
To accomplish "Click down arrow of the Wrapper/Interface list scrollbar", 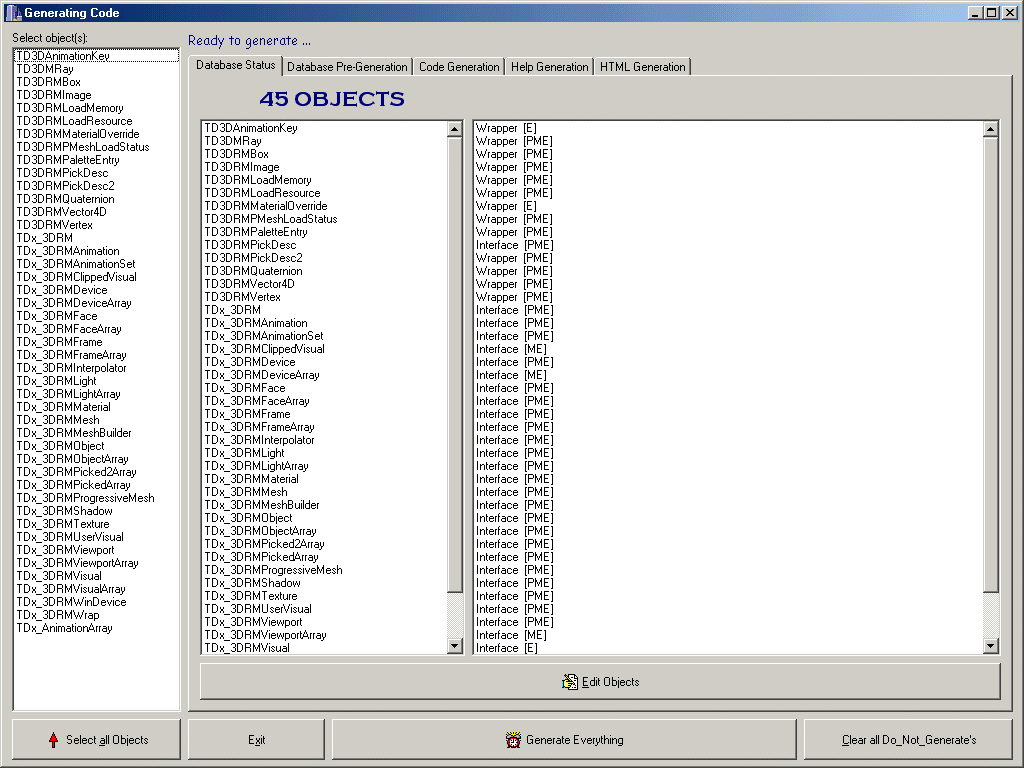I will [991, 647].
